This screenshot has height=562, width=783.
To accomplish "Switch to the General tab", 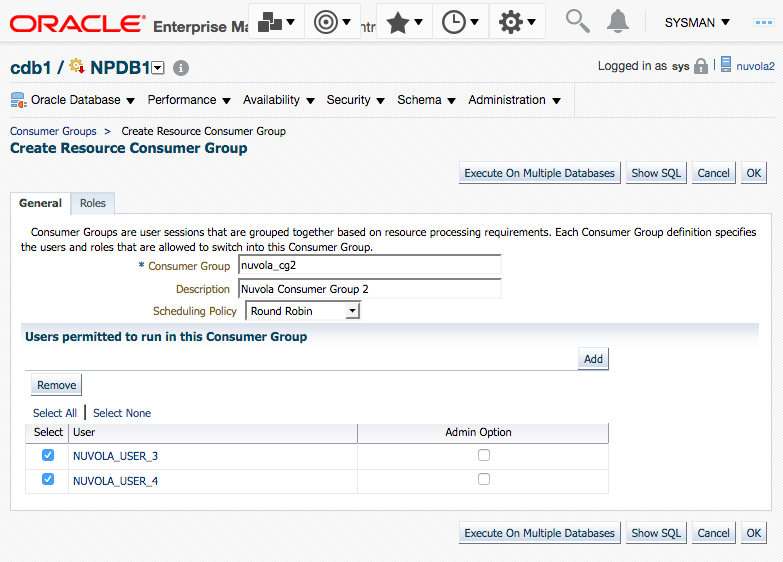I will (40, 203).
